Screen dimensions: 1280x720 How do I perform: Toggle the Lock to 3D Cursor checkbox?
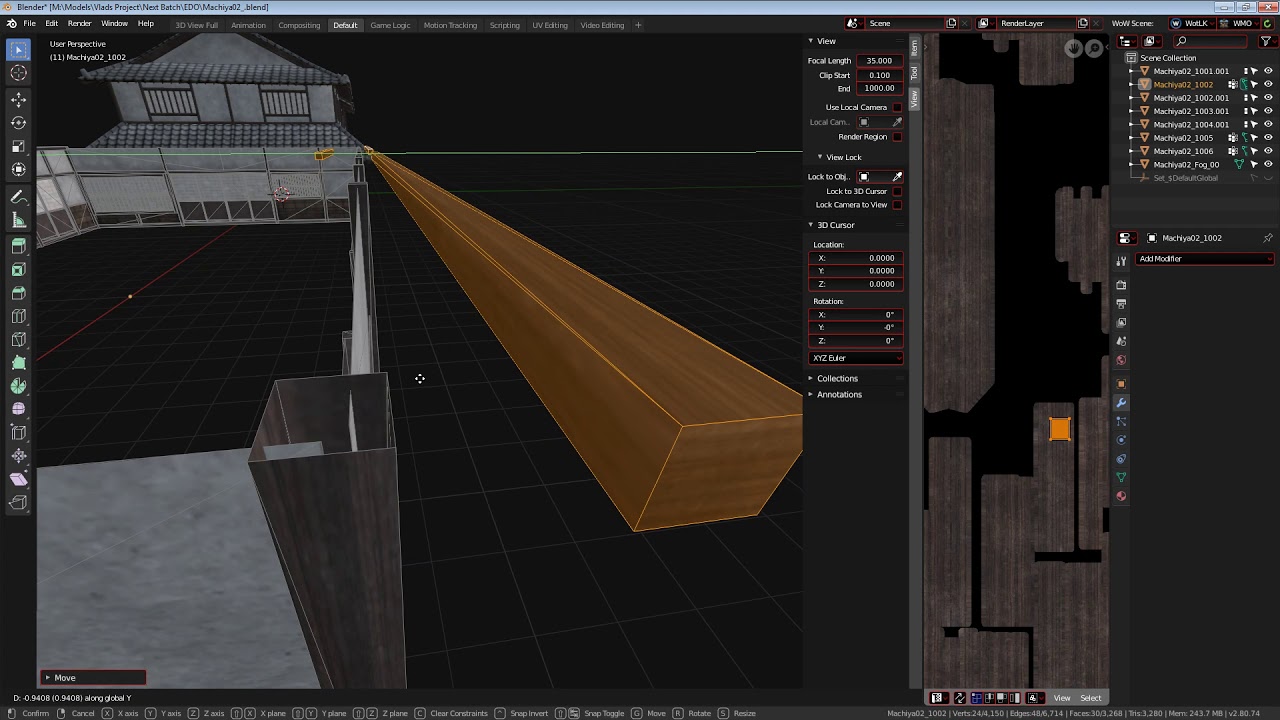(896, 191)
